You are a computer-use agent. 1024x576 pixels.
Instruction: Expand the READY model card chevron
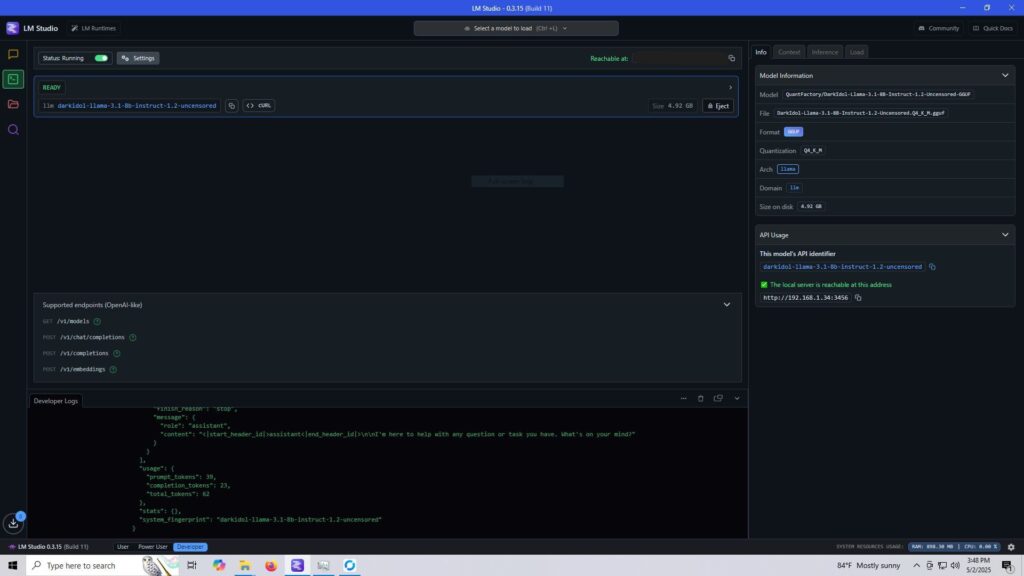click(730, 88)
